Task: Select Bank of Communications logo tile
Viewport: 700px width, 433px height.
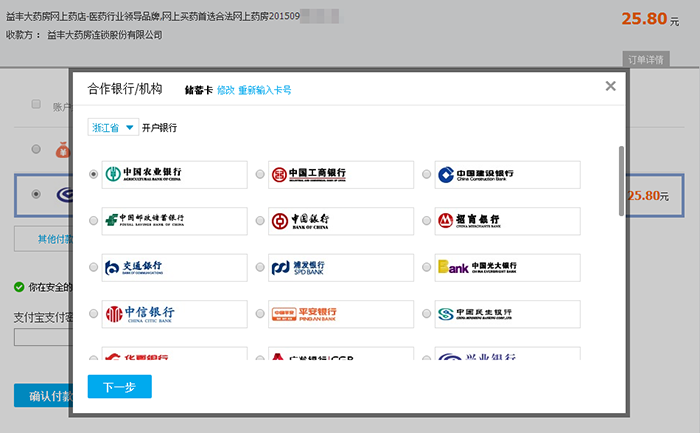Action: [x=175, y=267]
